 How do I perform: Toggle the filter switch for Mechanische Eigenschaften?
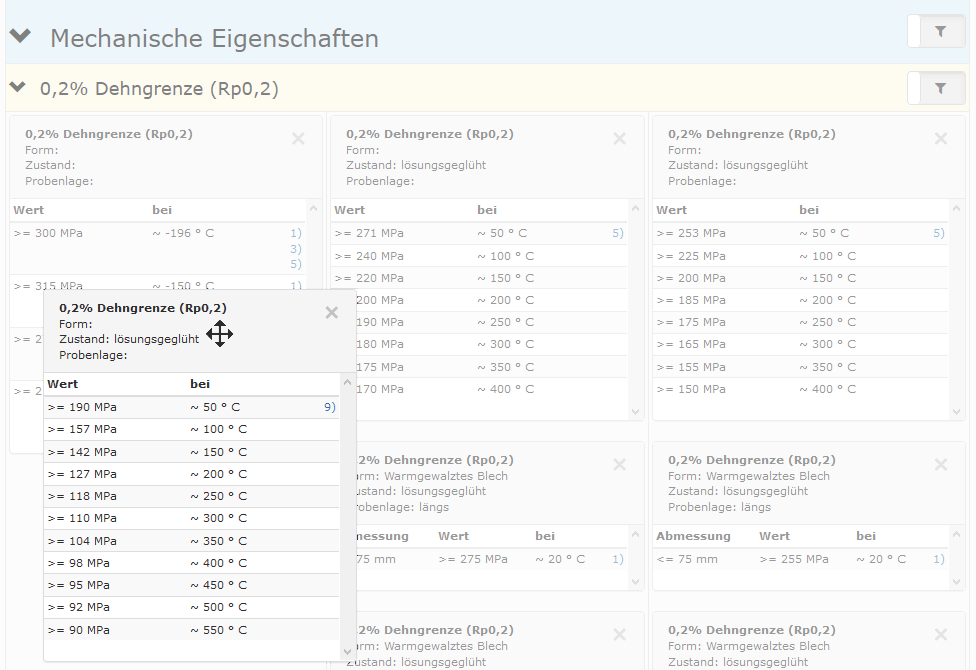(937, 32)
